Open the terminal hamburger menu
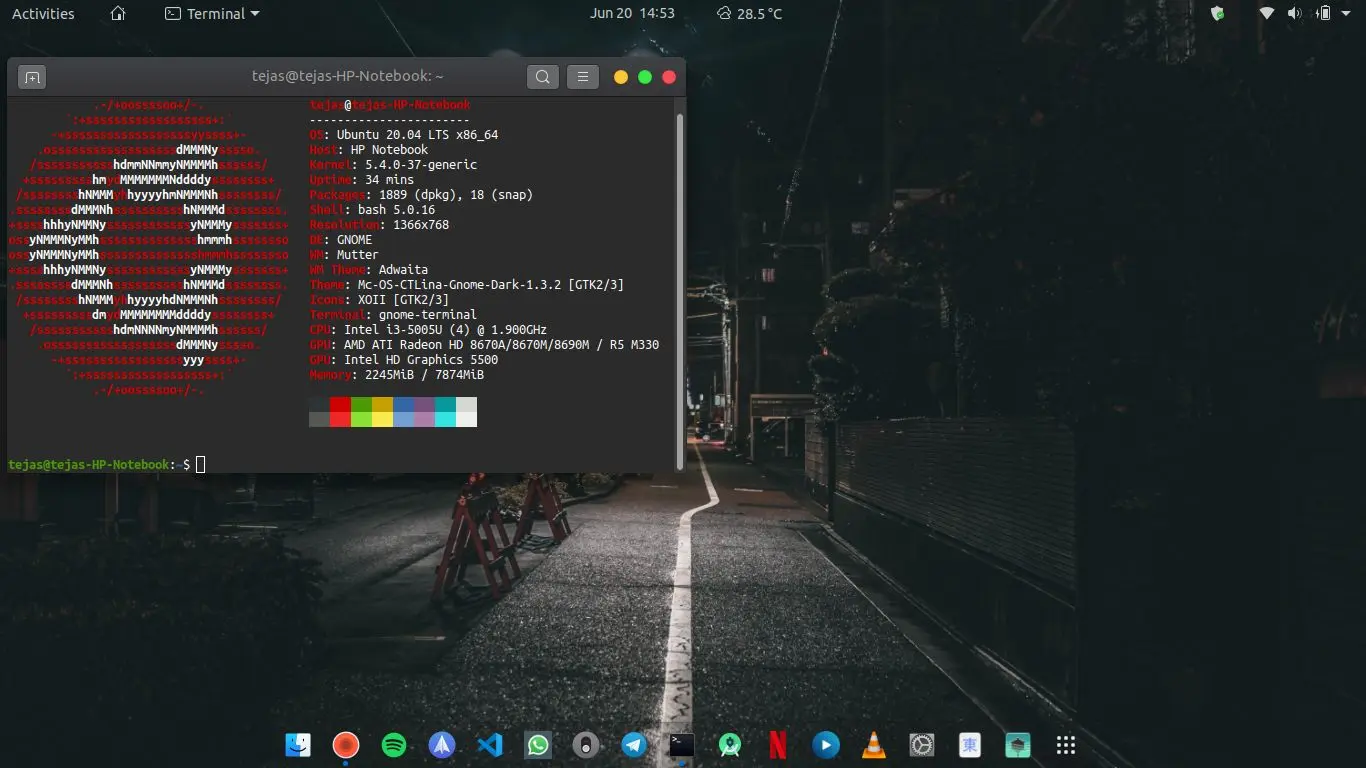Viewport: 1366px width, 768px height. coord(582,77)
